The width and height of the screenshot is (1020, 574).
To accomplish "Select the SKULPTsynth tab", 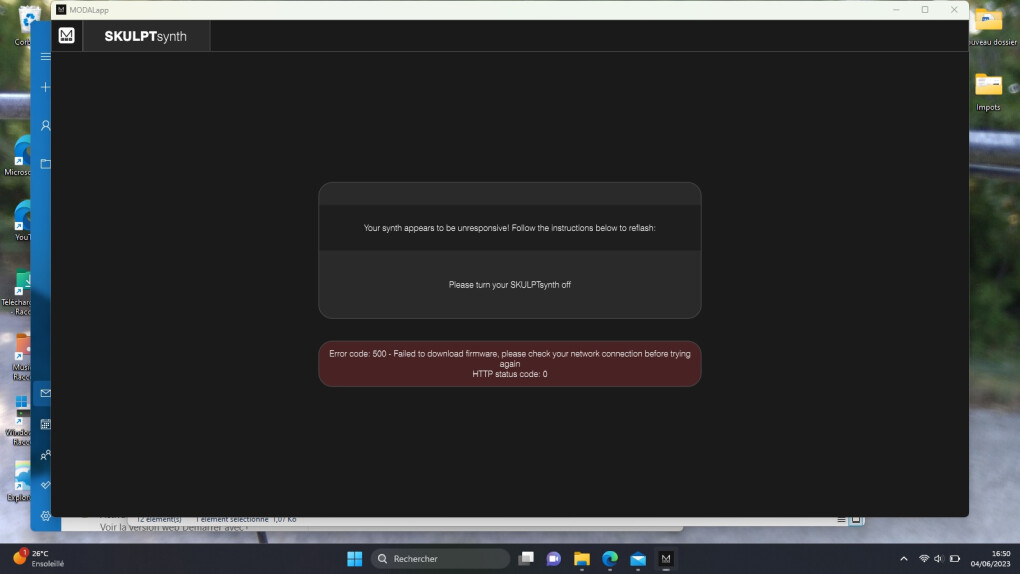I will pyautogui.click(x=146, y=36).
